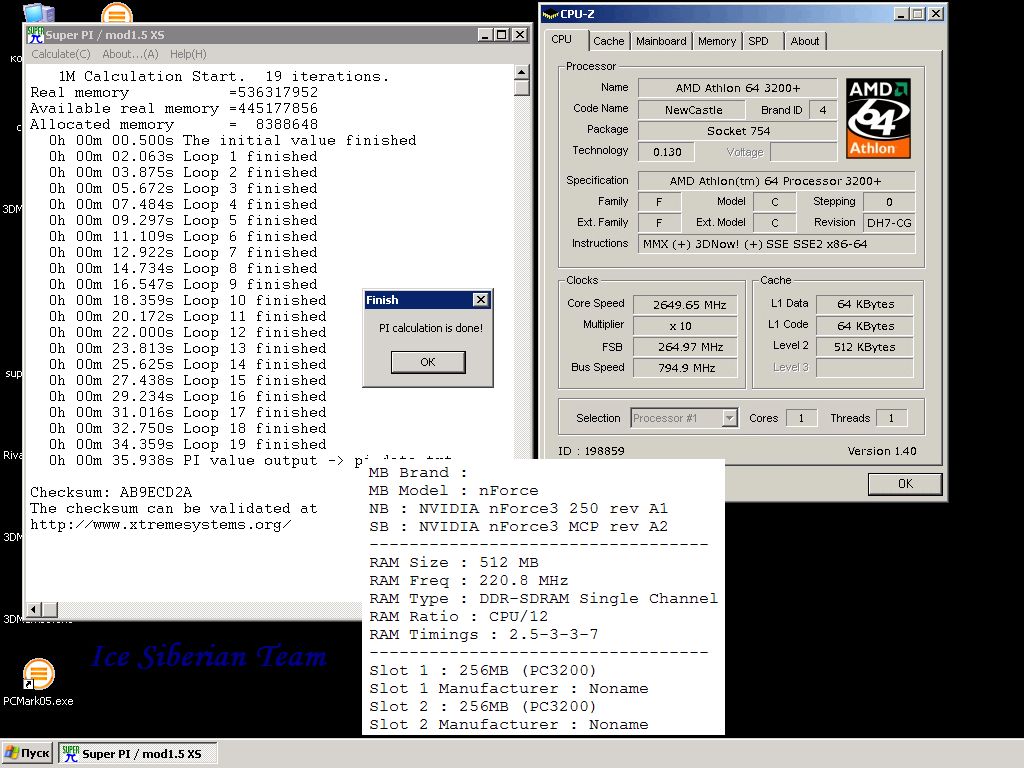This screenshot has width=1024, height=768.
Task: Select the CPU tab in CPU-Z
Action: [562, 40]
